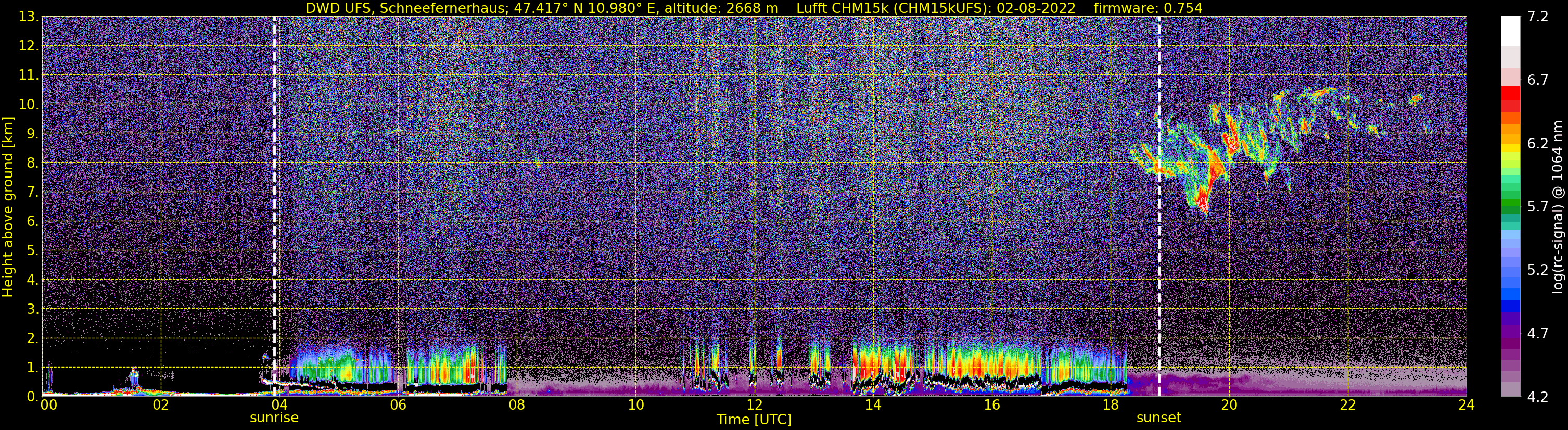
Task: Click the green 5.7 band of colorbar
Action: tap(1511, 207)
